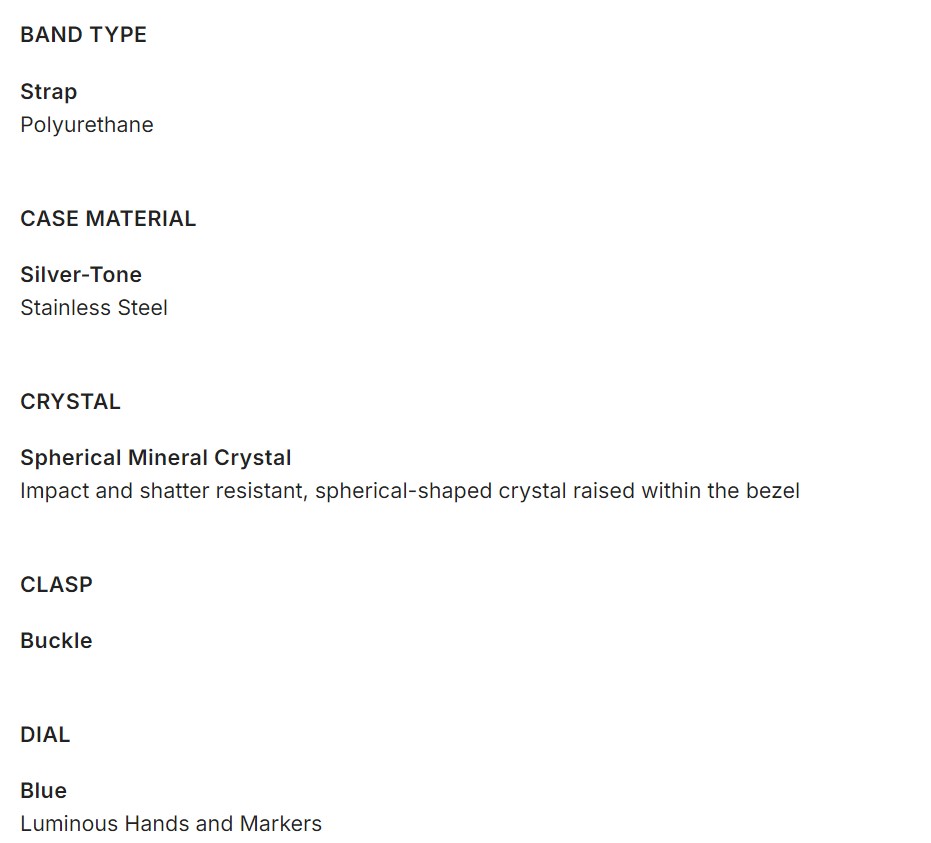Click the DIAL section heading
Image resolution: width=931 pixels, height=843 pixels.
[45, 735]
